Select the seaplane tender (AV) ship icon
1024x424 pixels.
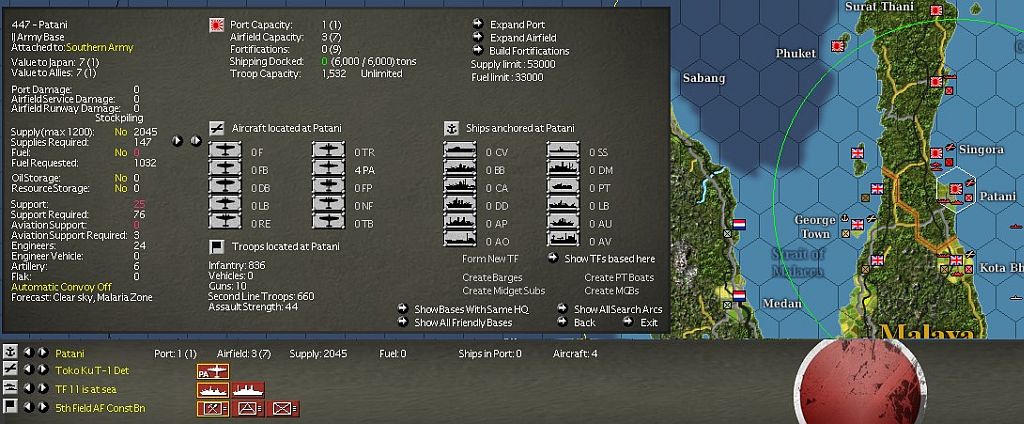tap(564, 240)
